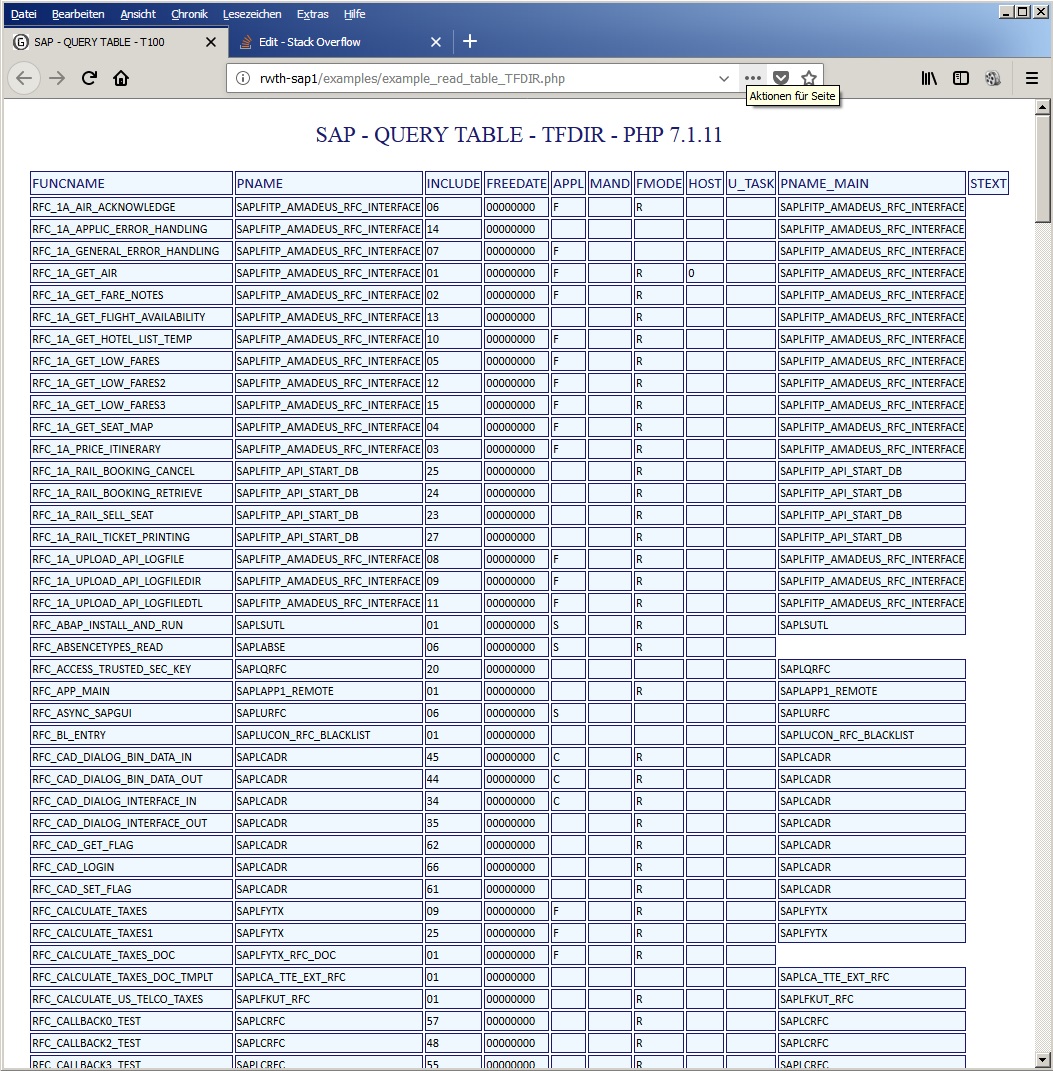The image size is (1053, 1071).
Task: Click the SAP tab favicon
Action: click(x=21, y=42)
